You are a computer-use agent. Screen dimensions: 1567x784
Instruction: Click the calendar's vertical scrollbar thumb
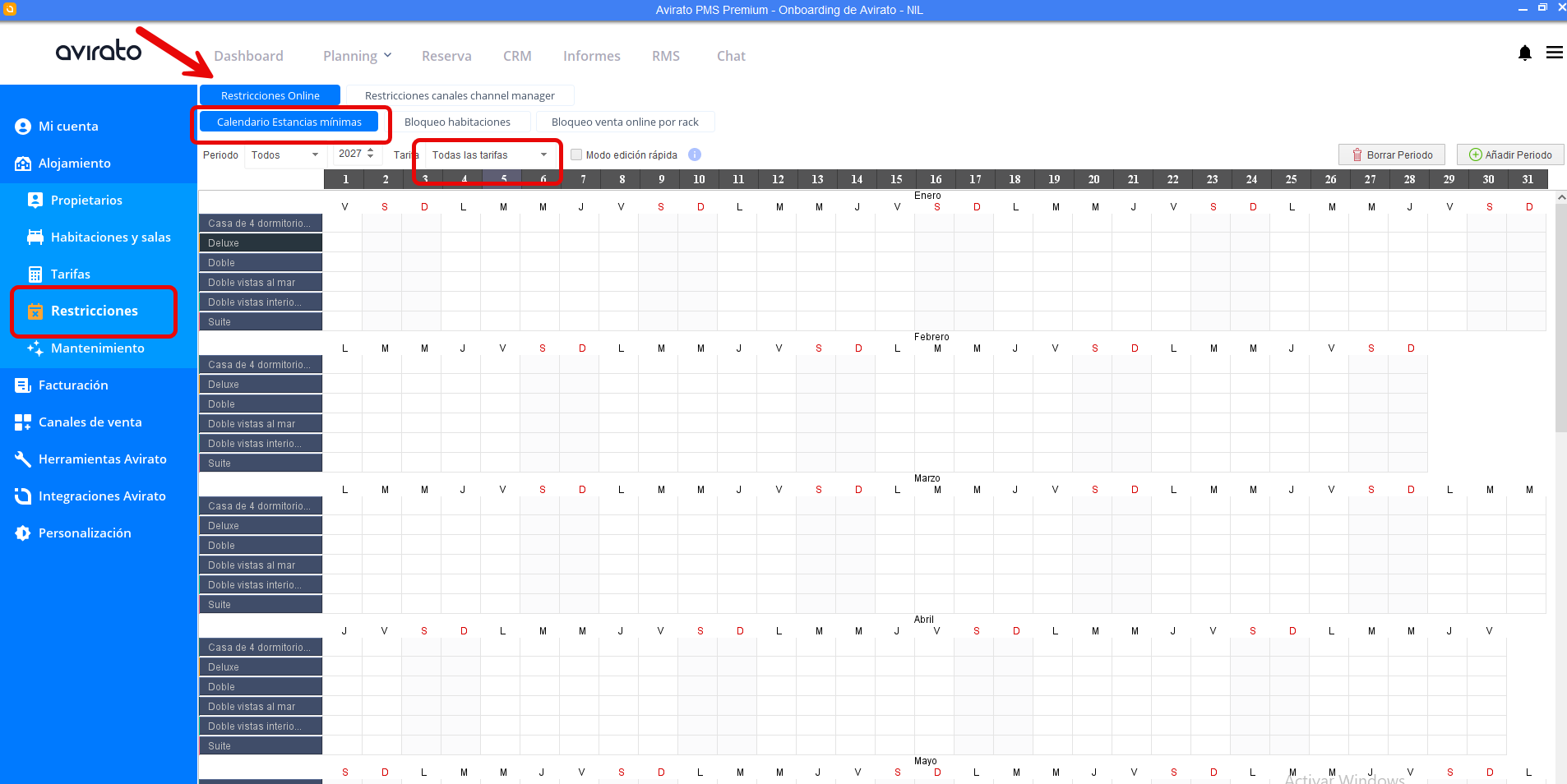pos(1560,319)
